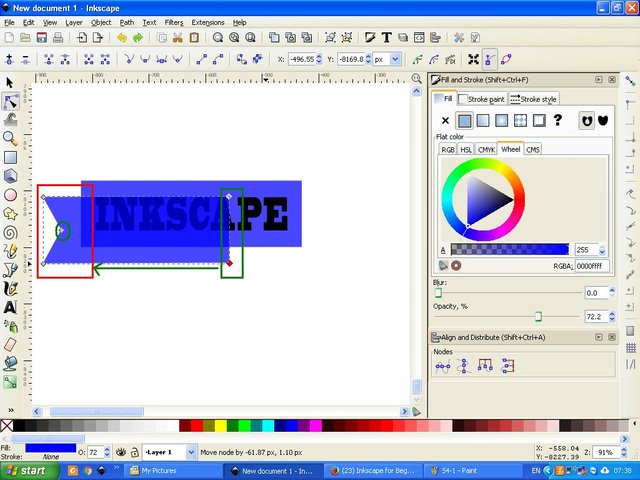Open the File menu
The image size is (640, 480).
click(9, 22)
